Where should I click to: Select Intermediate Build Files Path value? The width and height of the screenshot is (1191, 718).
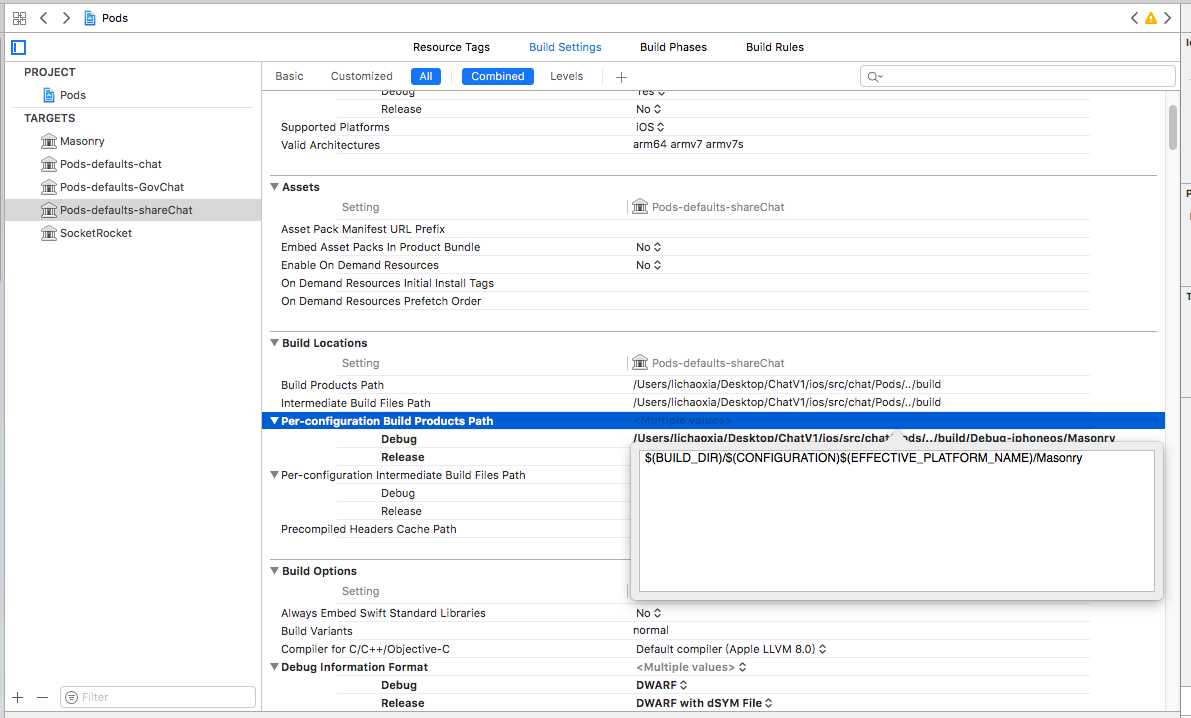pyautogui.click(x=787, y=403)
